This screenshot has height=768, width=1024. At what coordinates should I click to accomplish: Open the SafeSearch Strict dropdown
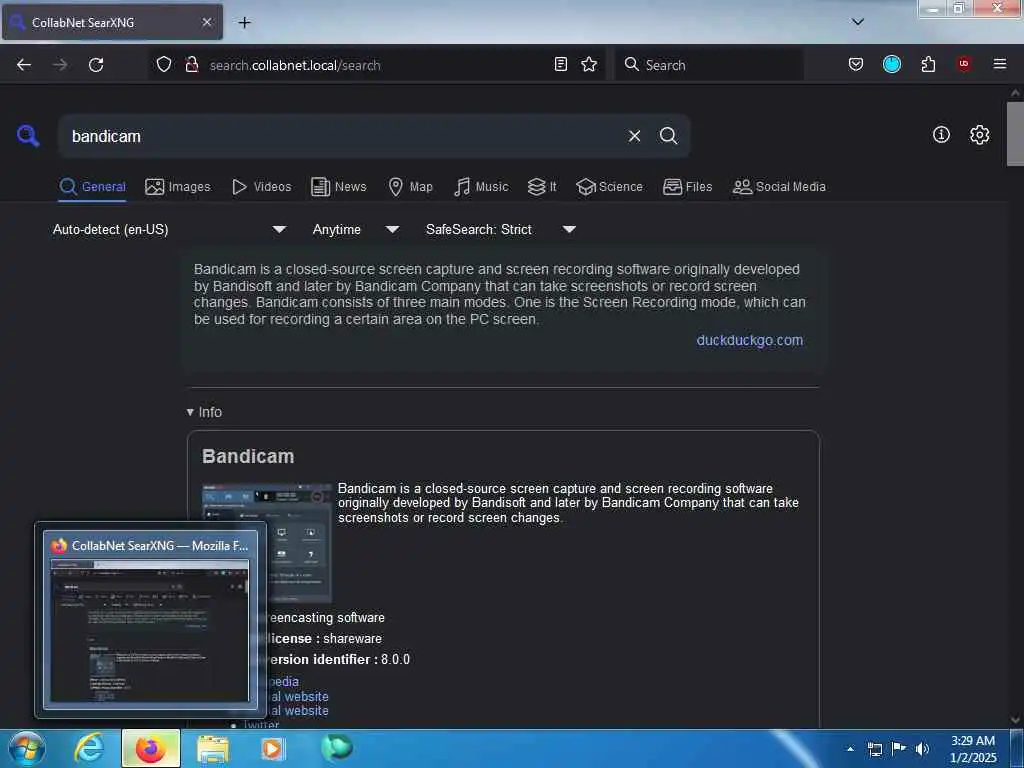coord(500,229)
